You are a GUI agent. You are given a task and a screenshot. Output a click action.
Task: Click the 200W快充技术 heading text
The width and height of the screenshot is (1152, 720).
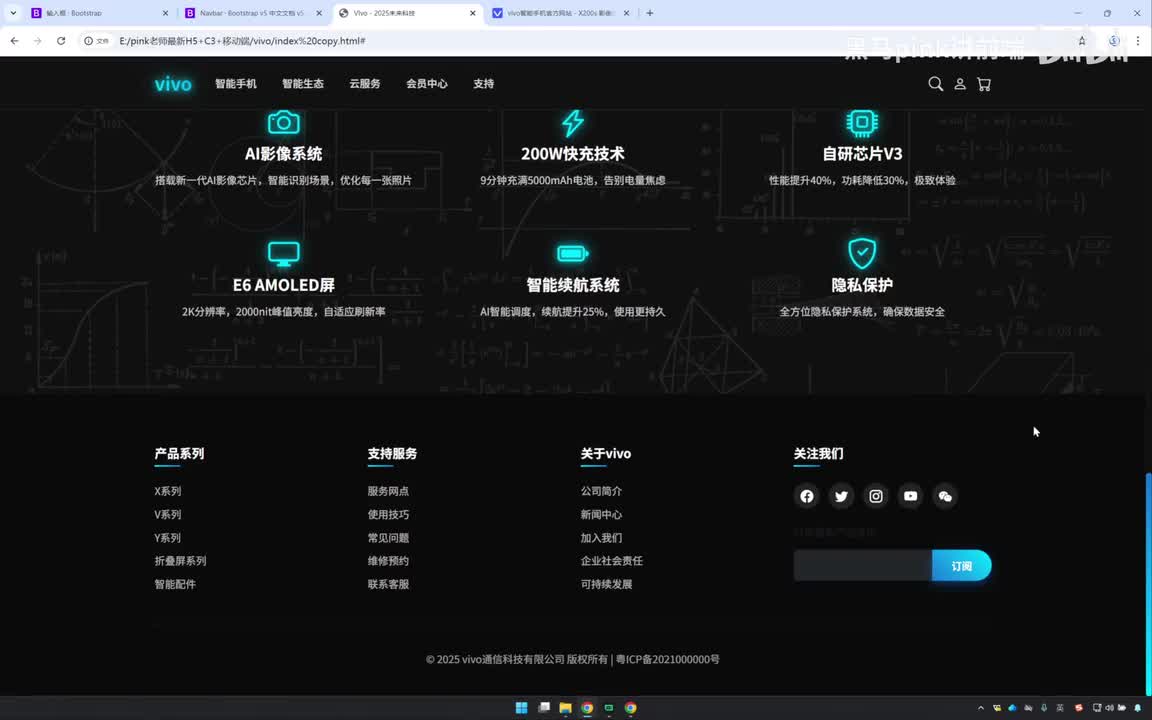(x=573, y=154)
